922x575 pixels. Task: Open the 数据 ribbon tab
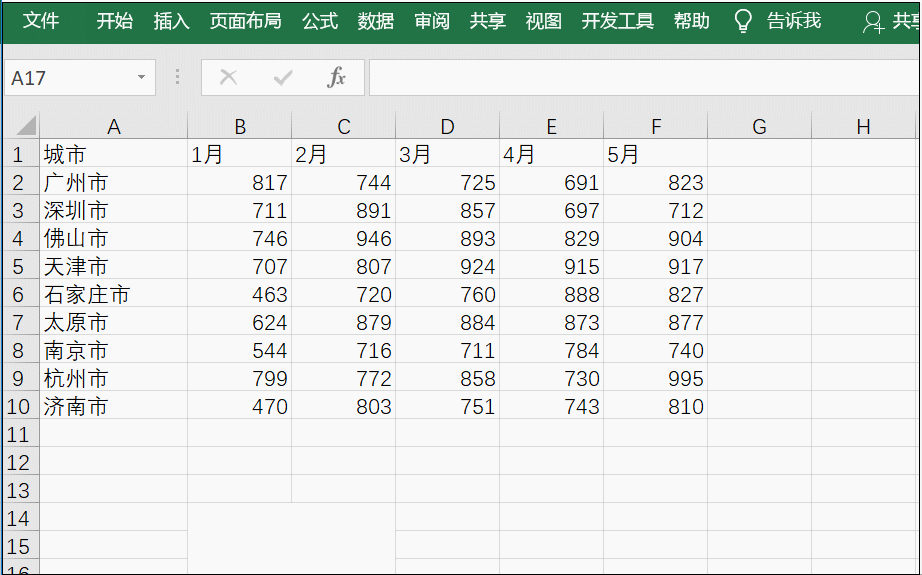[x=376, y=21]
